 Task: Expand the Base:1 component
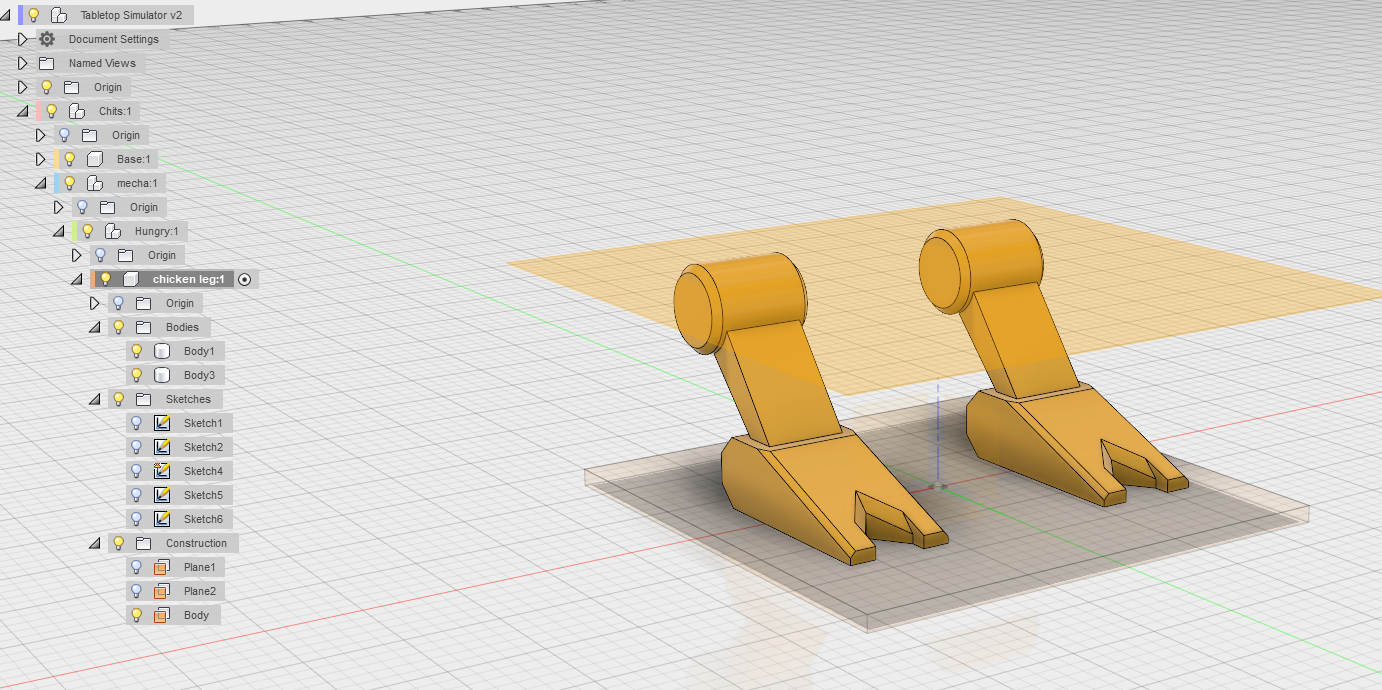[x=41, y=159]
